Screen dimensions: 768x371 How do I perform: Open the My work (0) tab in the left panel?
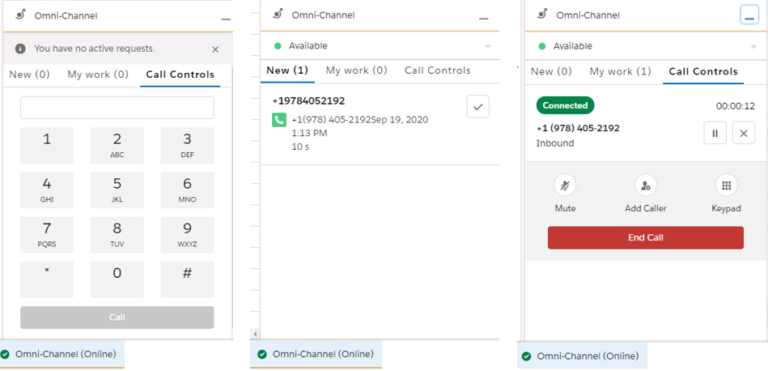pos(98,75)
